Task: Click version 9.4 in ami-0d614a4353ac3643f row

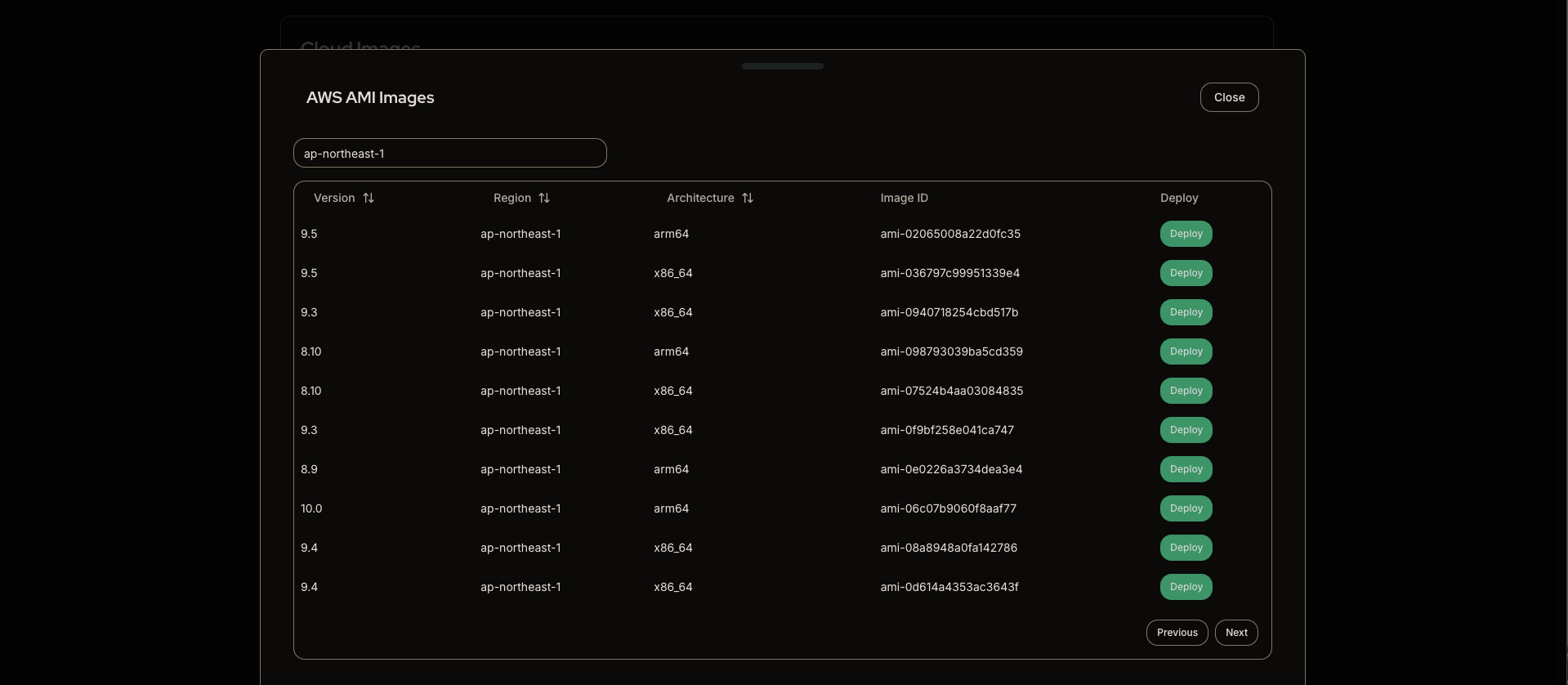Action: click(x=309, y=587)
